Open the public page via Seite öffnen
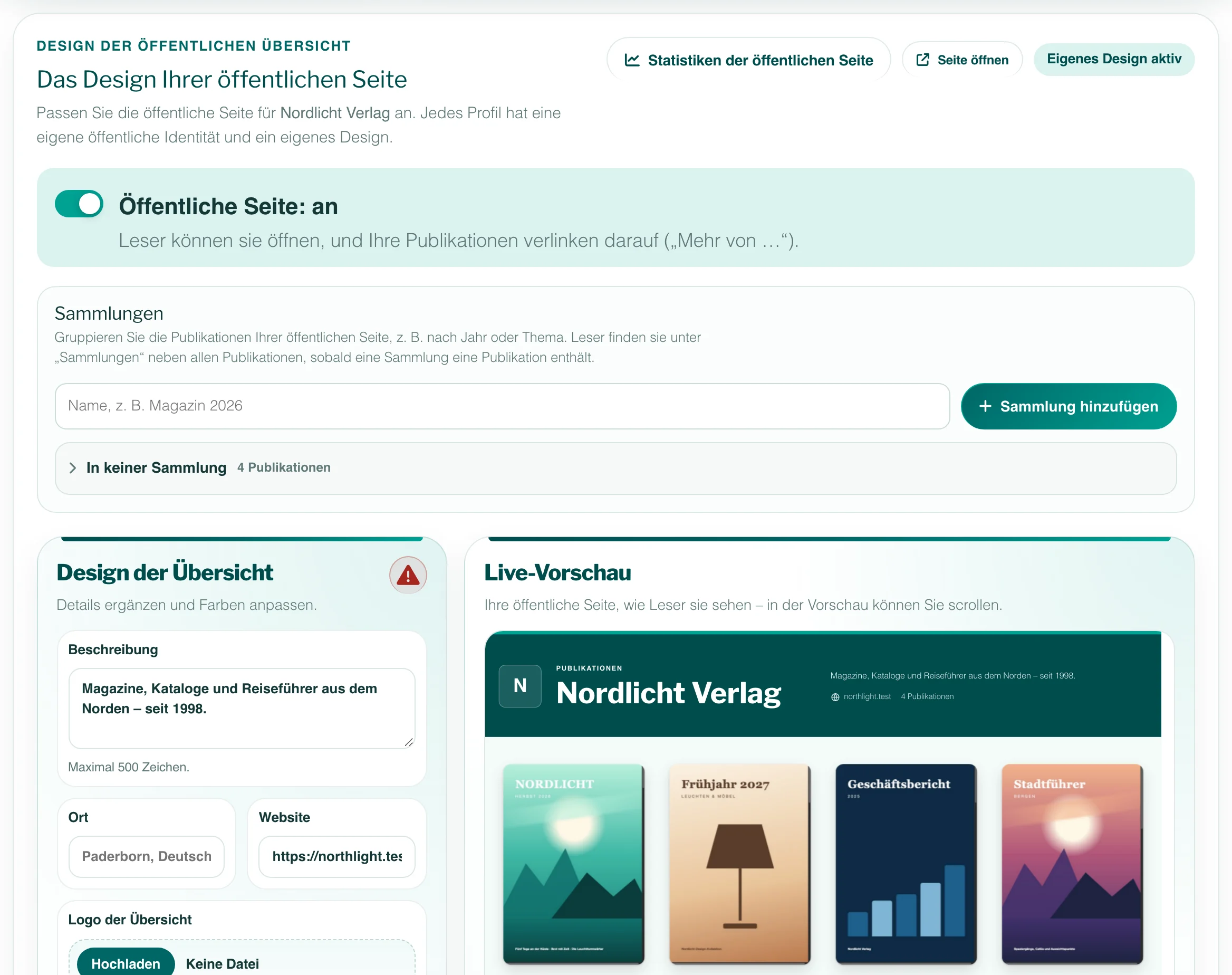Image resolution: width=1232 pixels, height=975 pixels. click(x=962, y=60)
